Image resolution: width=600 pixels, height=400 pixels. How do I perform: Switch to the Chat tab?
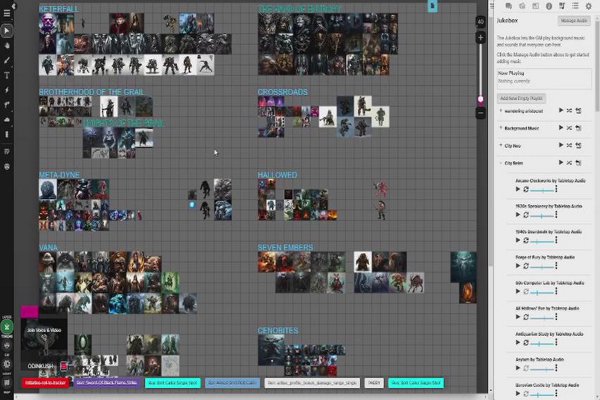click(509, 6)
